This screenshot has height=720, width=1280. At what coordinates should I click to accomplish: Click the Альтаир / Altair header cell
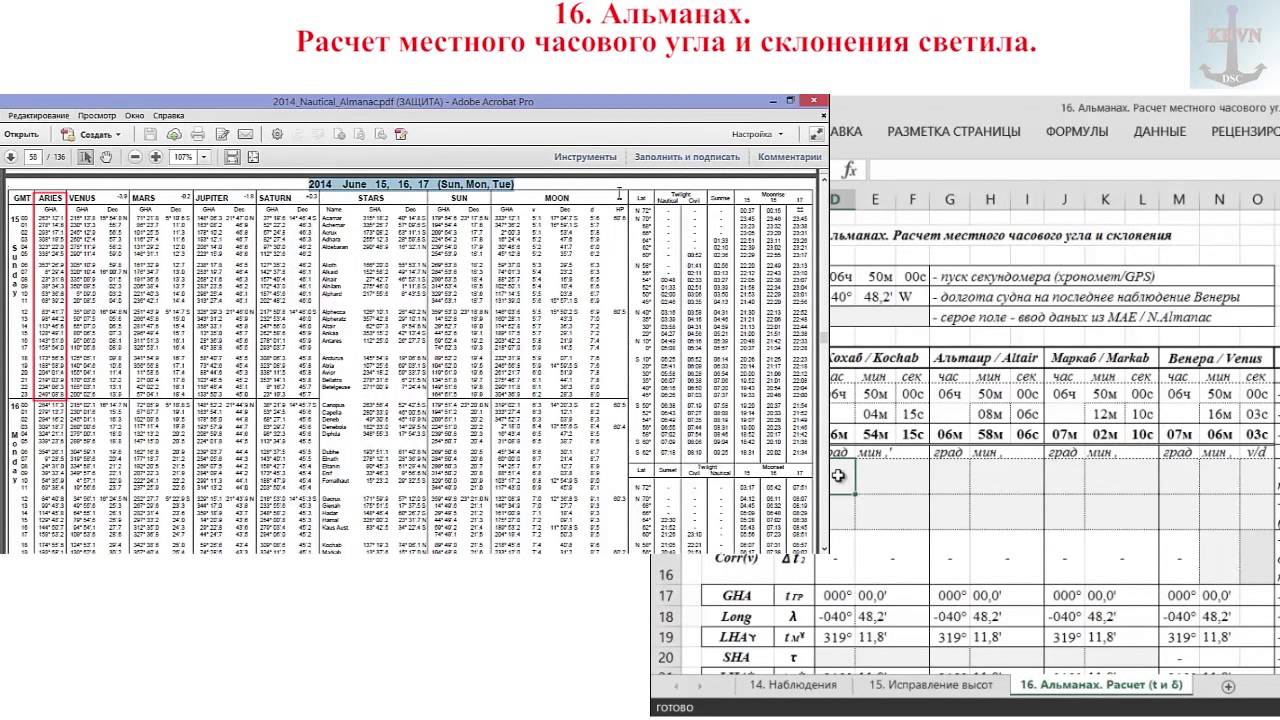tap(987, 357)
